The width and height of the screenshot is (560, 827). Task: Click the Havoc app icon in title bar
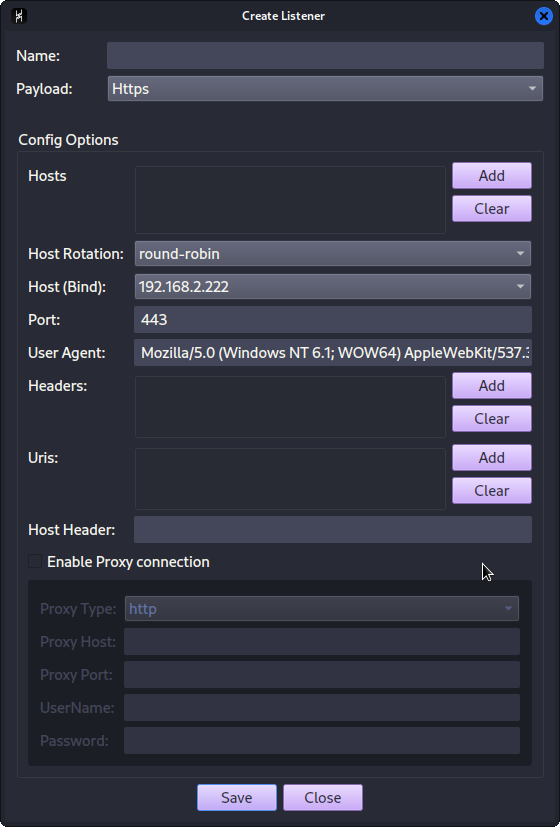tap(19, 16)
